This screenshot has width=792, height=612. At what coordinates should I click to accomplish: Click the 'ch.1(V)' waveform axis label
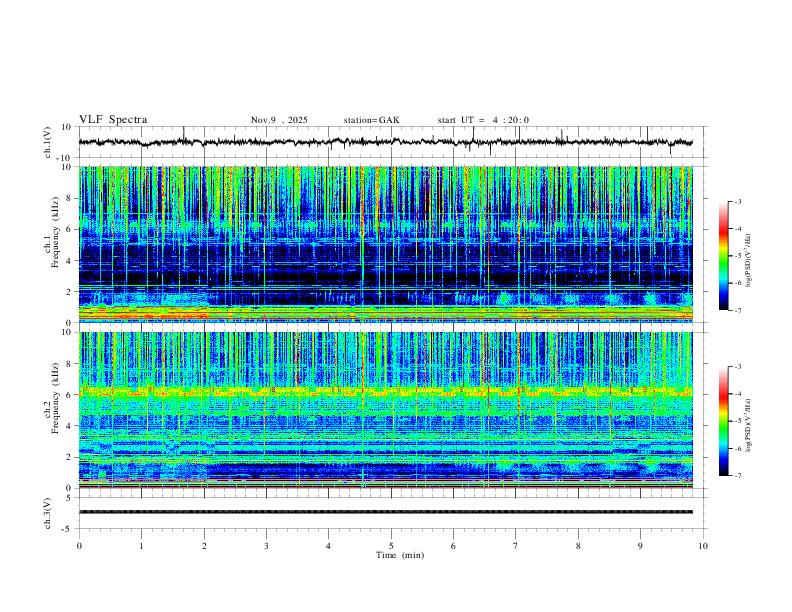(48, 142)
